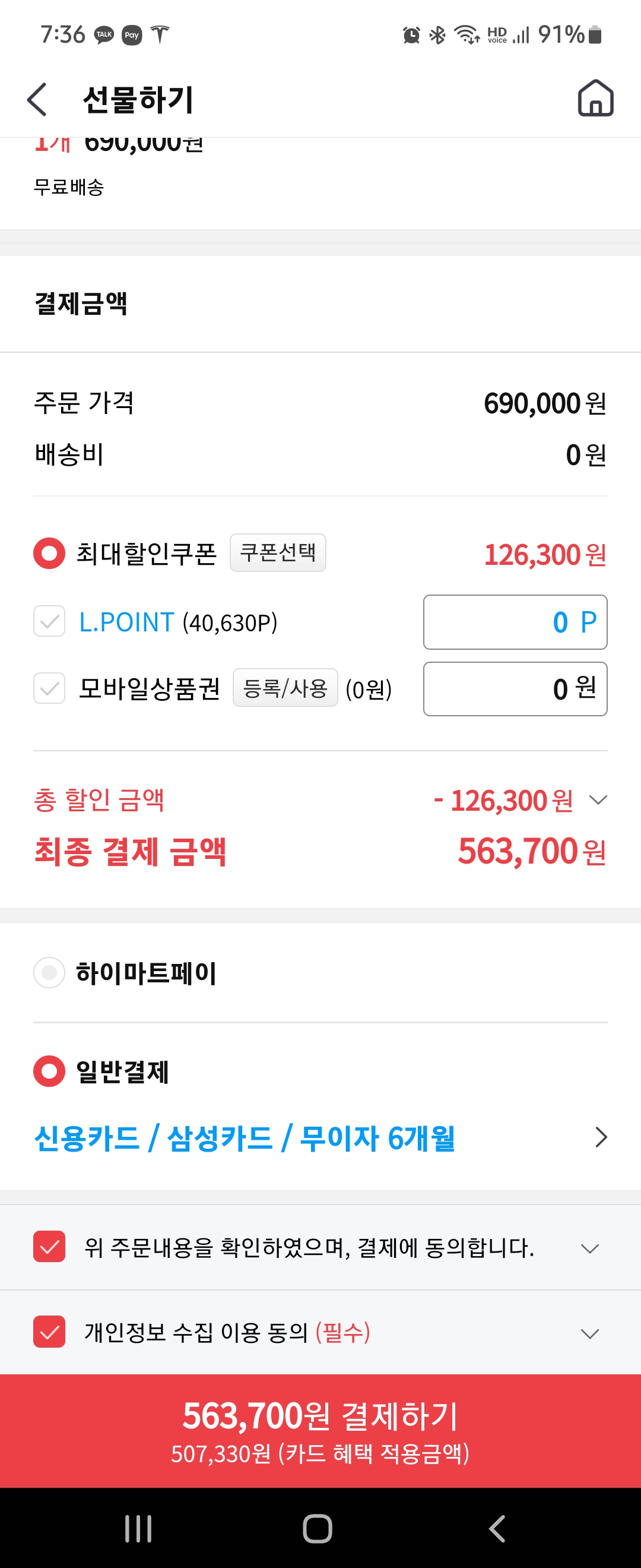
Task: Check the 모바일상품권 checkbox
Action: pos(49,688)
